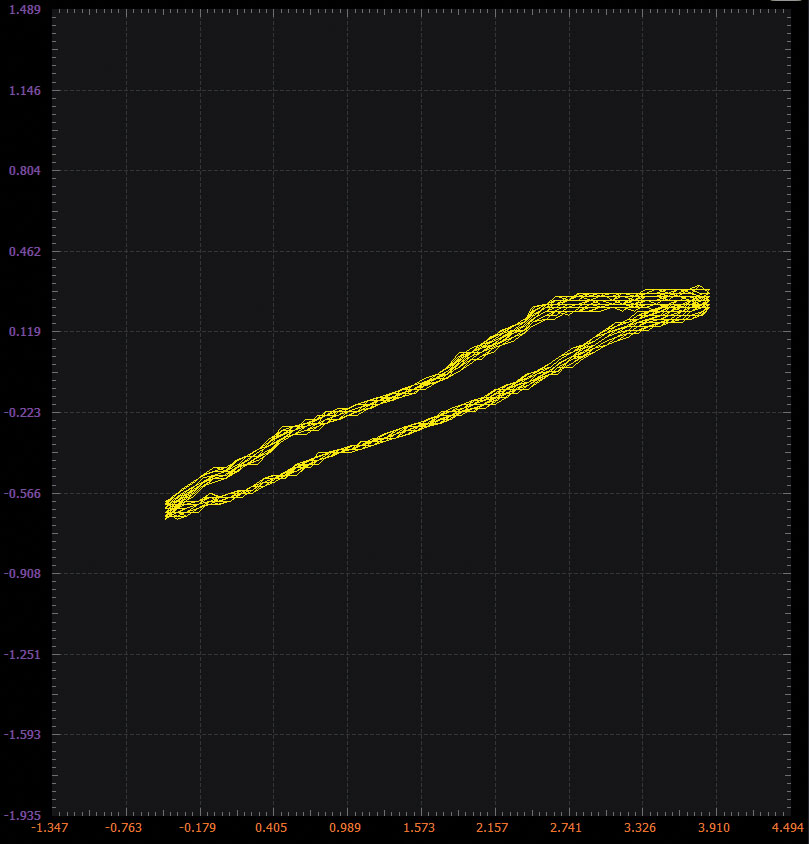Click the -0.179 X-axis tick label

tap(198, 828)
